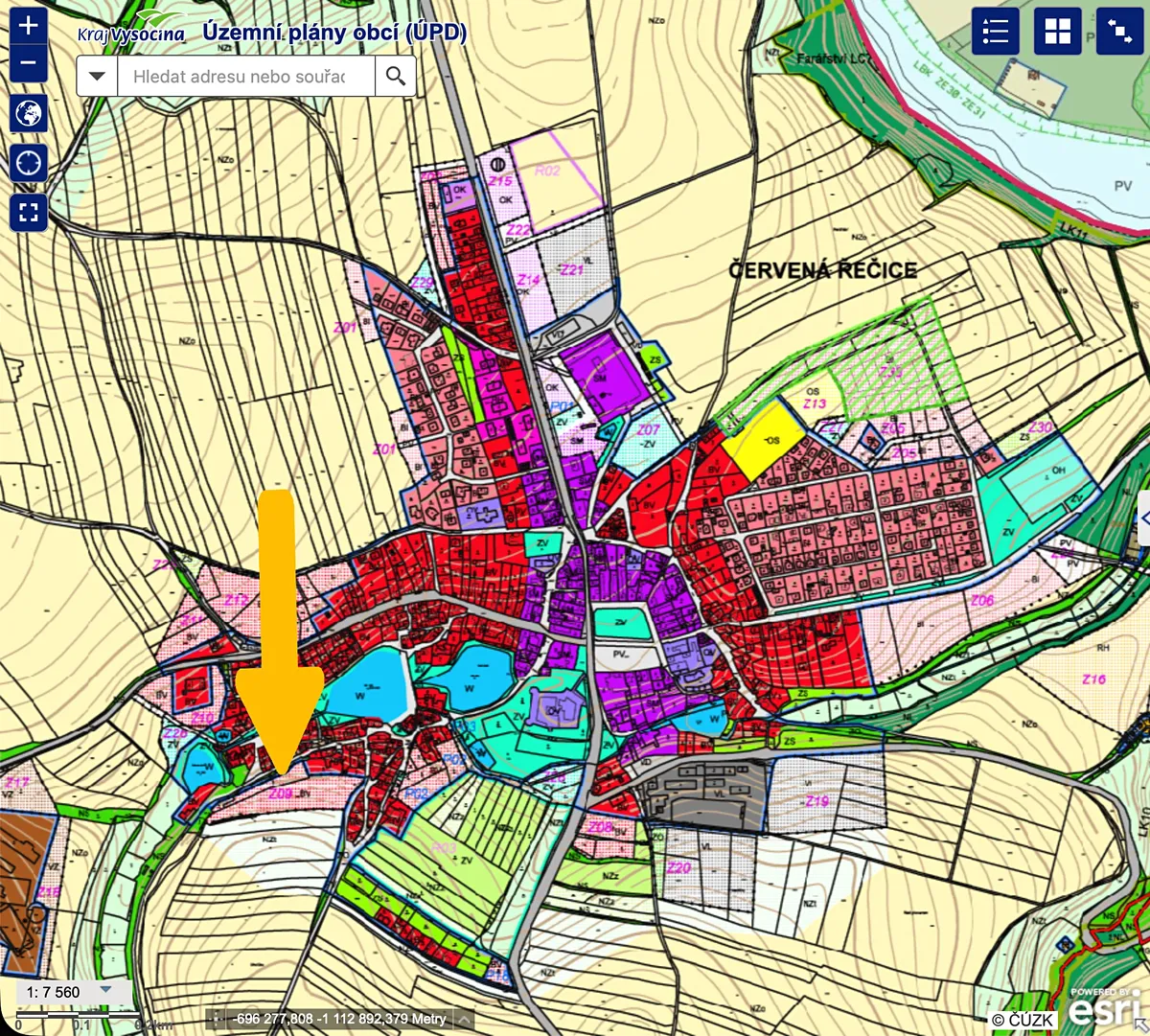Click the Z07 zone label

648,430
